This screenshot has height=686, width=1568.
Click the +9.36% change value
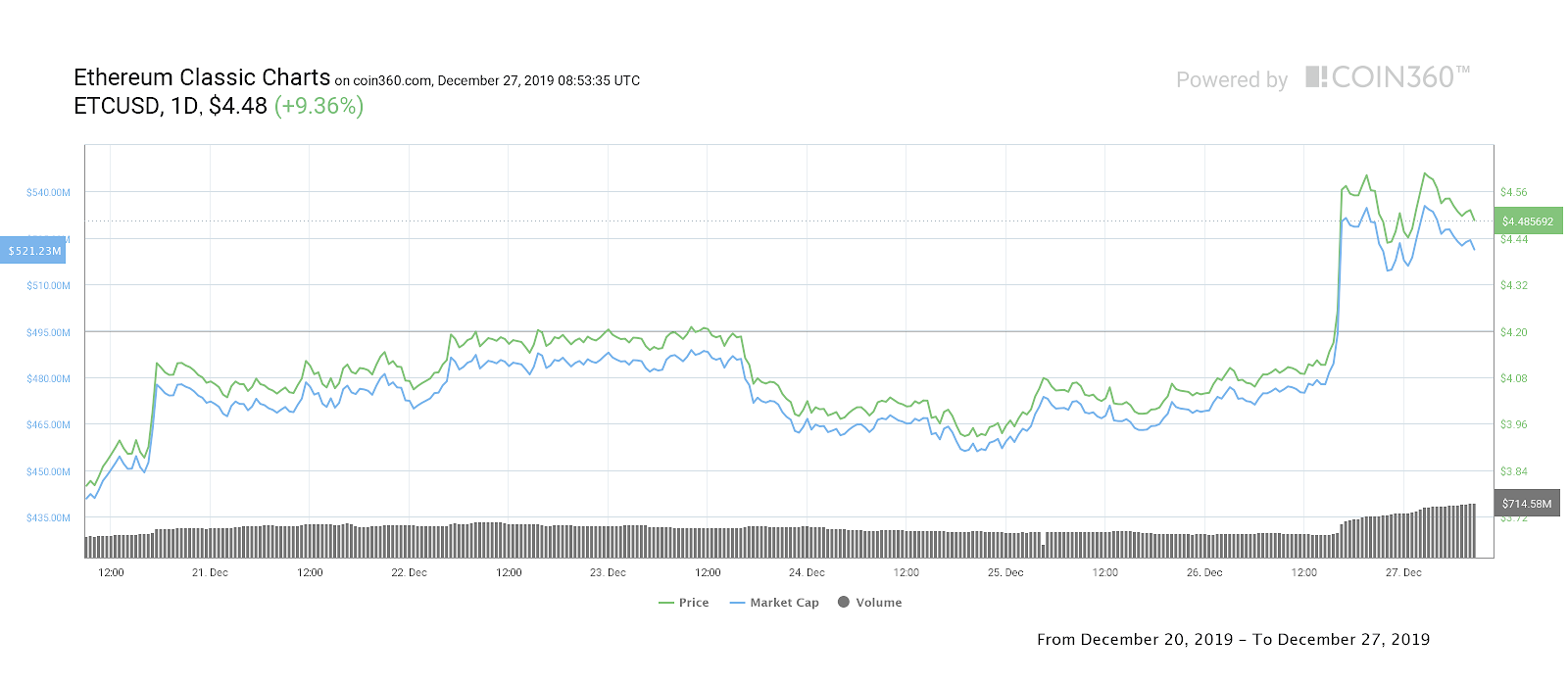(318, 106)
